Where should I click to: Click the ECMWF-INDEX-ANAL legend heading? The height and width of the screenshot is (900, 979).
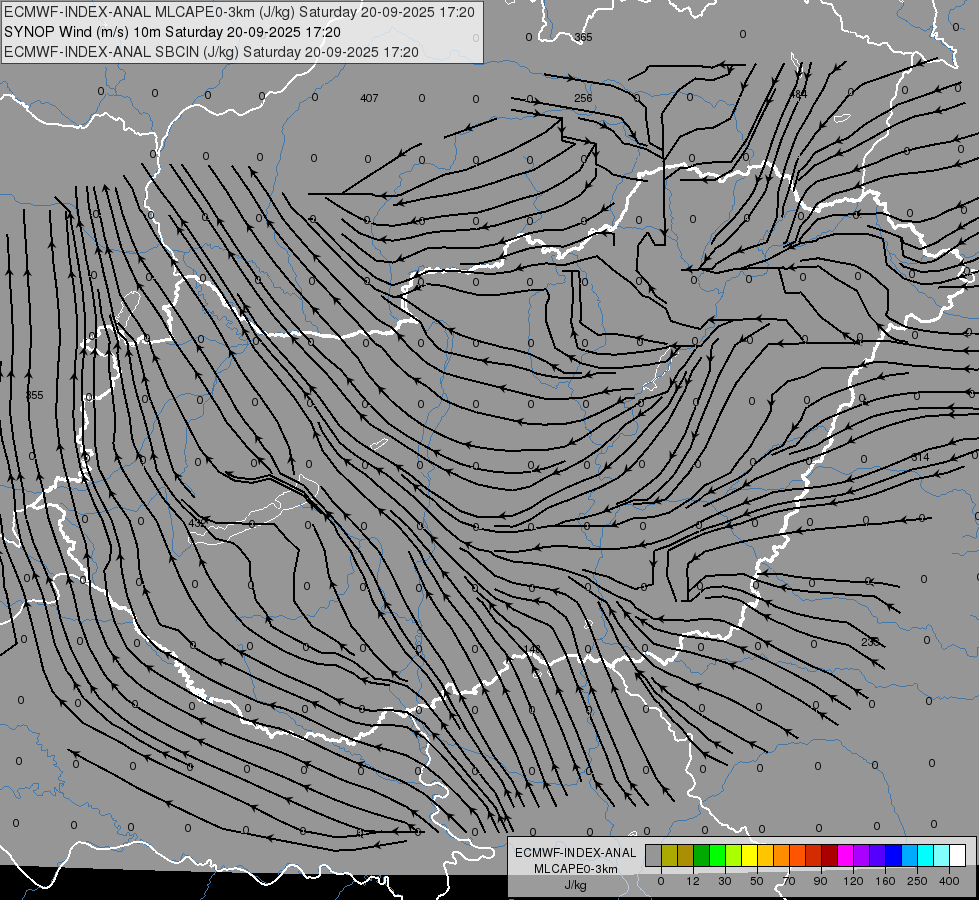(x=575, y=852)
